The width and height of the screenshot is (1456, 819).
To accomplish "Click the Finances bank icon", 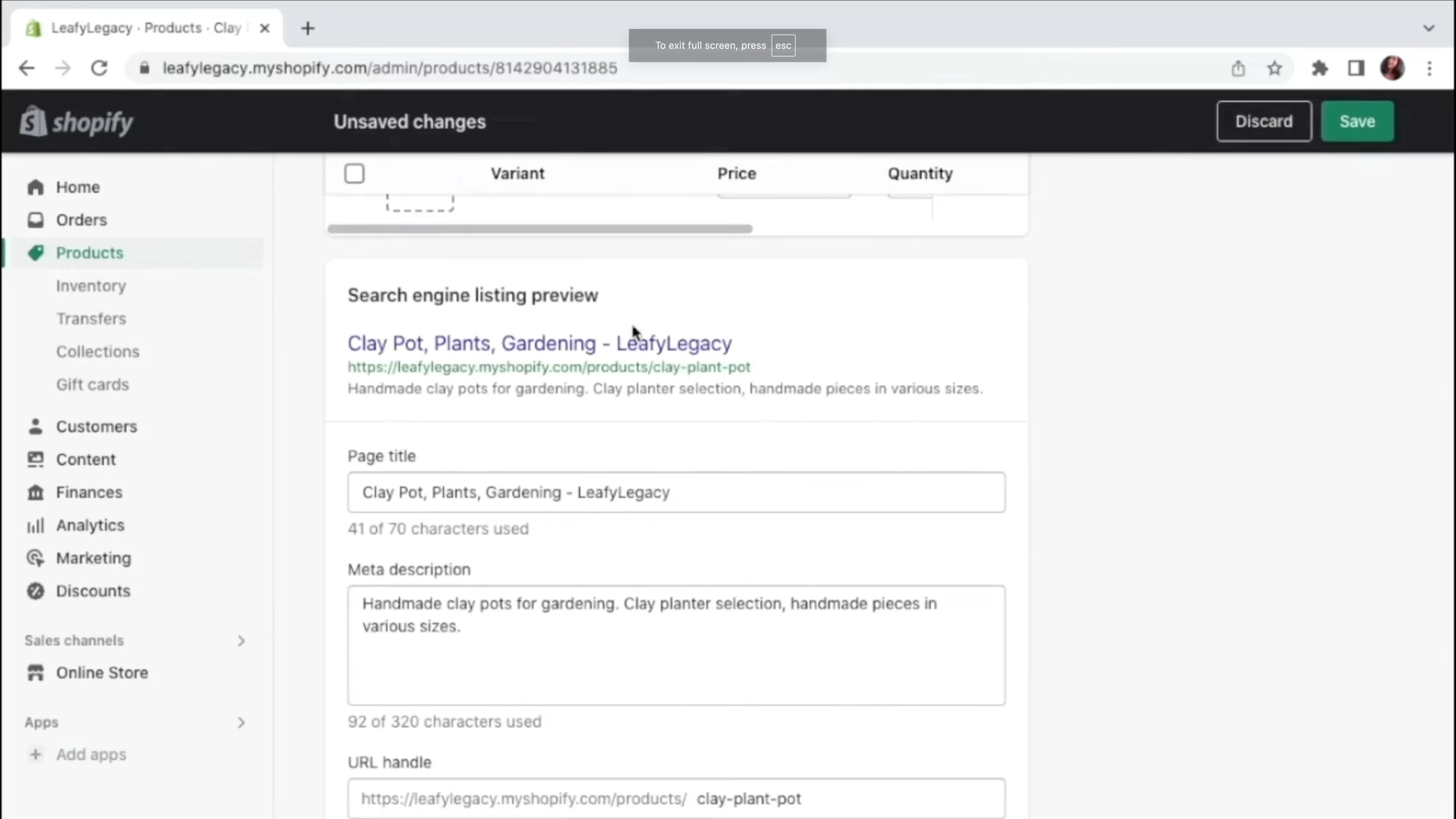I will point(35,493).
